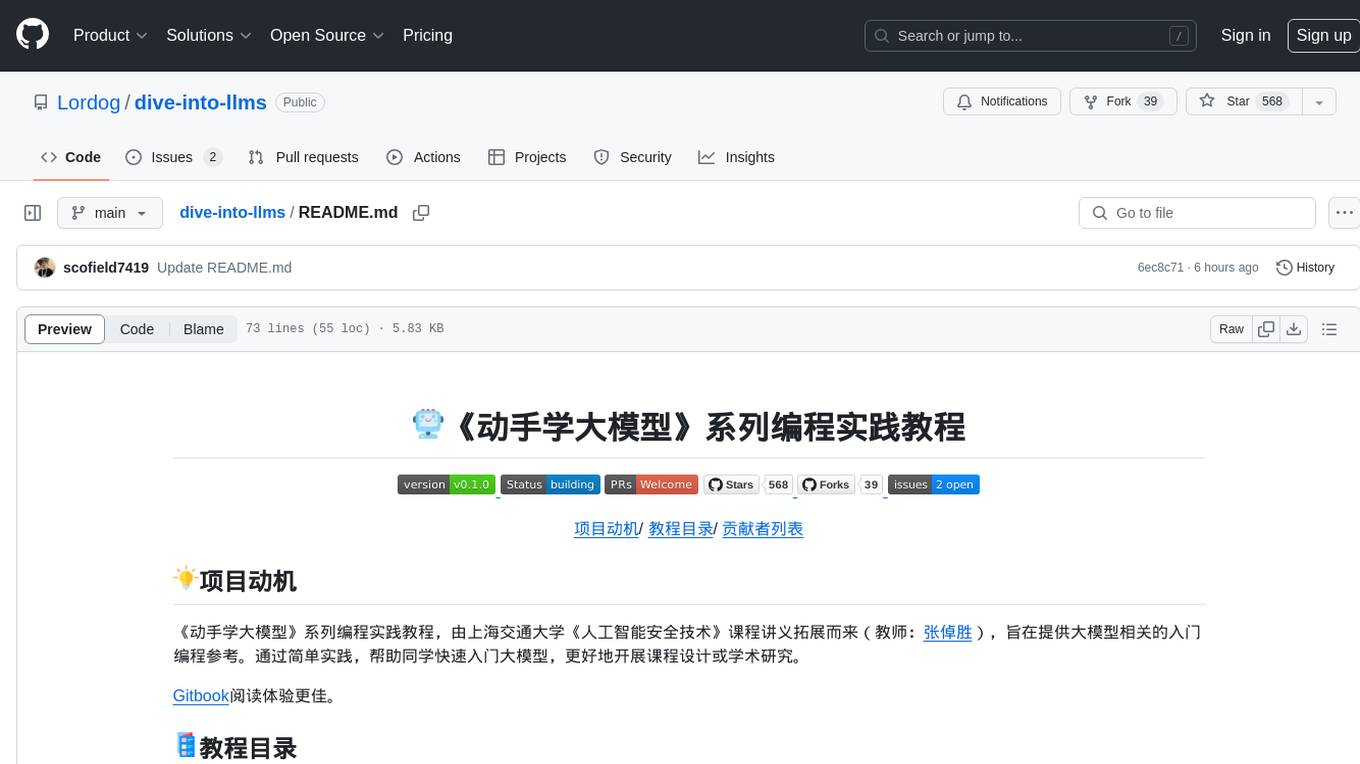This screenshot has width=1360, height=764.
Task: Expand the Open Source menu
Action: coord(327,35)
